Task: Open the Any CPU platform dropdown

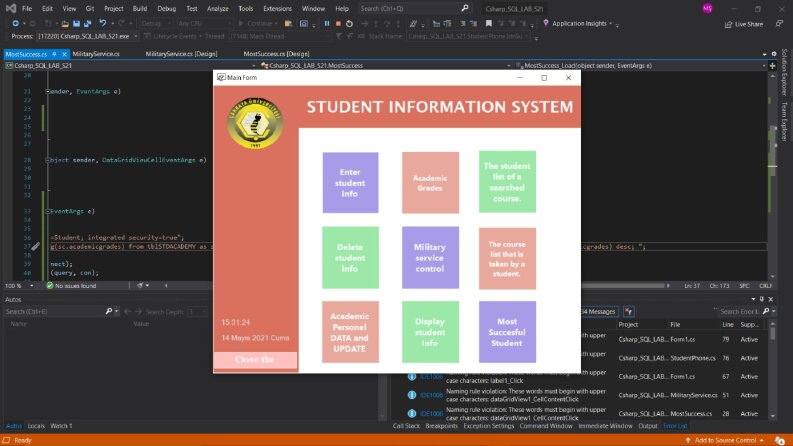Action: point(203,23)
